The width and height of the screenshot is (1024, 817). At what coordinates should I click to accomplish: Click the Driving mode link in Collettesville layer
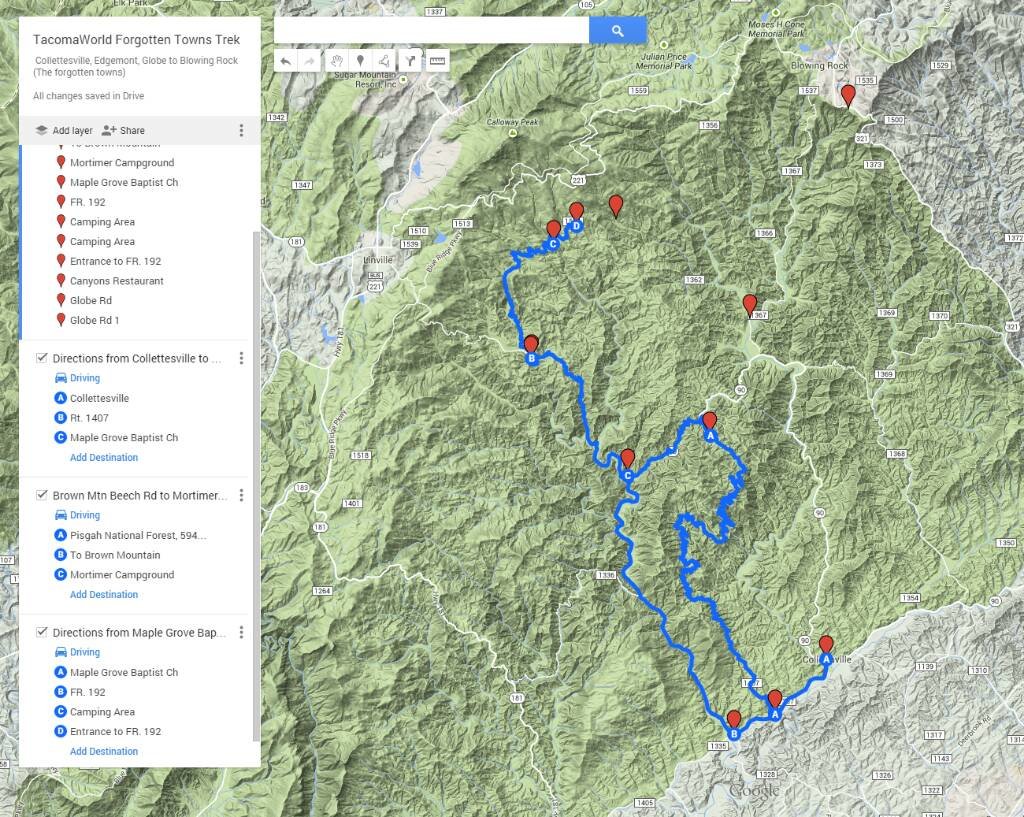tap(85, 377)
